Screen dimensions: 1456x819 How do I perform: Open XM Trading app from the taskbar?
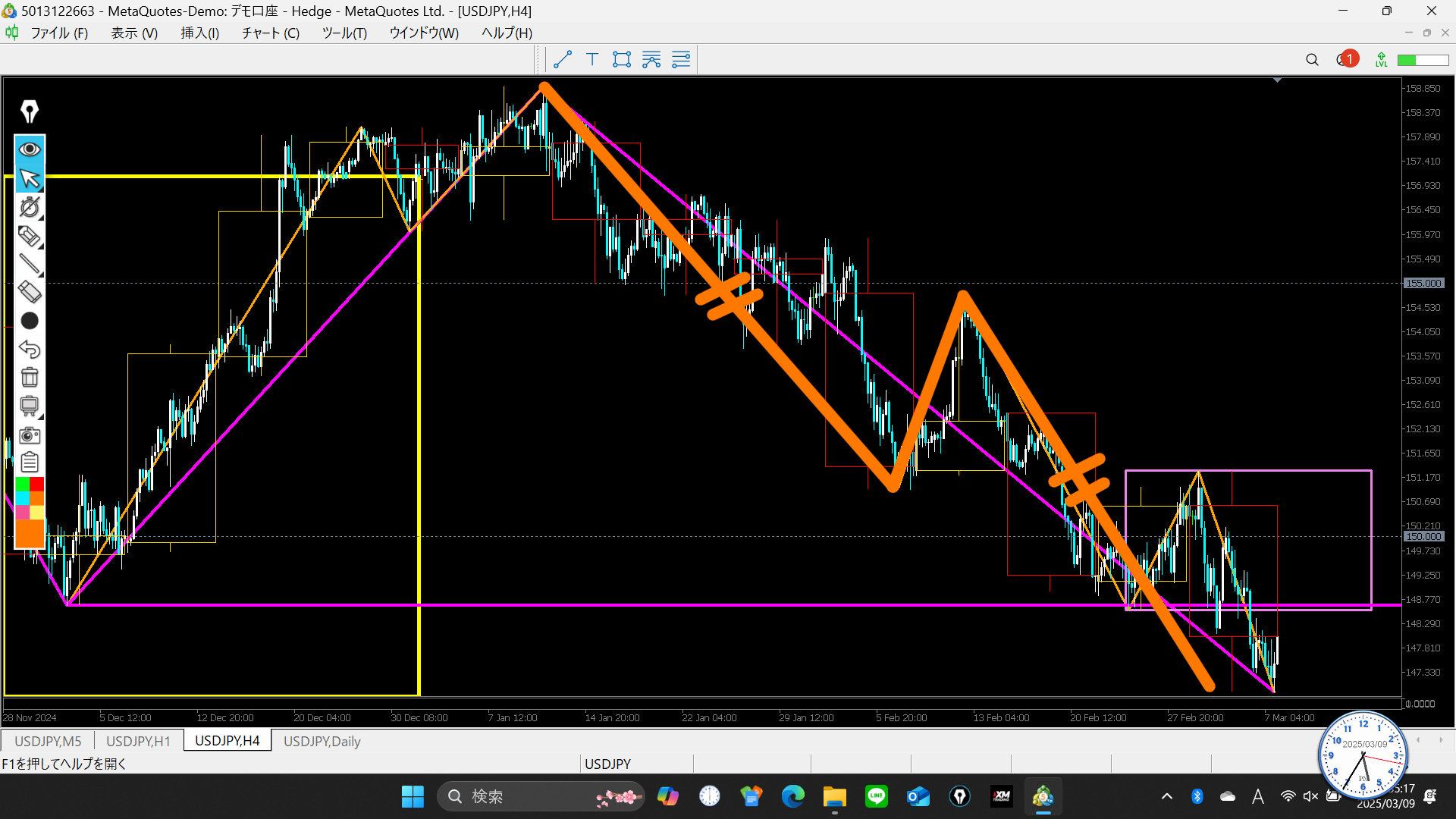click(x=1002, y=796)
